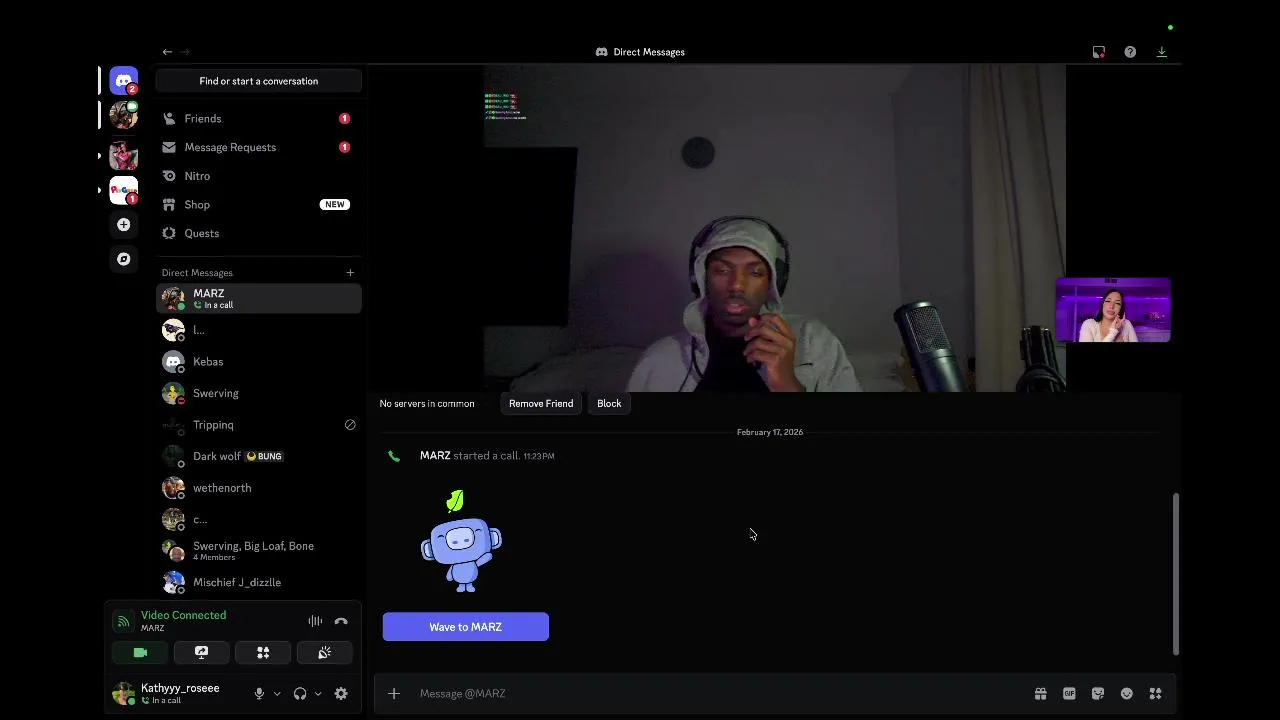Open the Inbox icon in the title bar
1280x720 pixels.
tap(1099, 52)
